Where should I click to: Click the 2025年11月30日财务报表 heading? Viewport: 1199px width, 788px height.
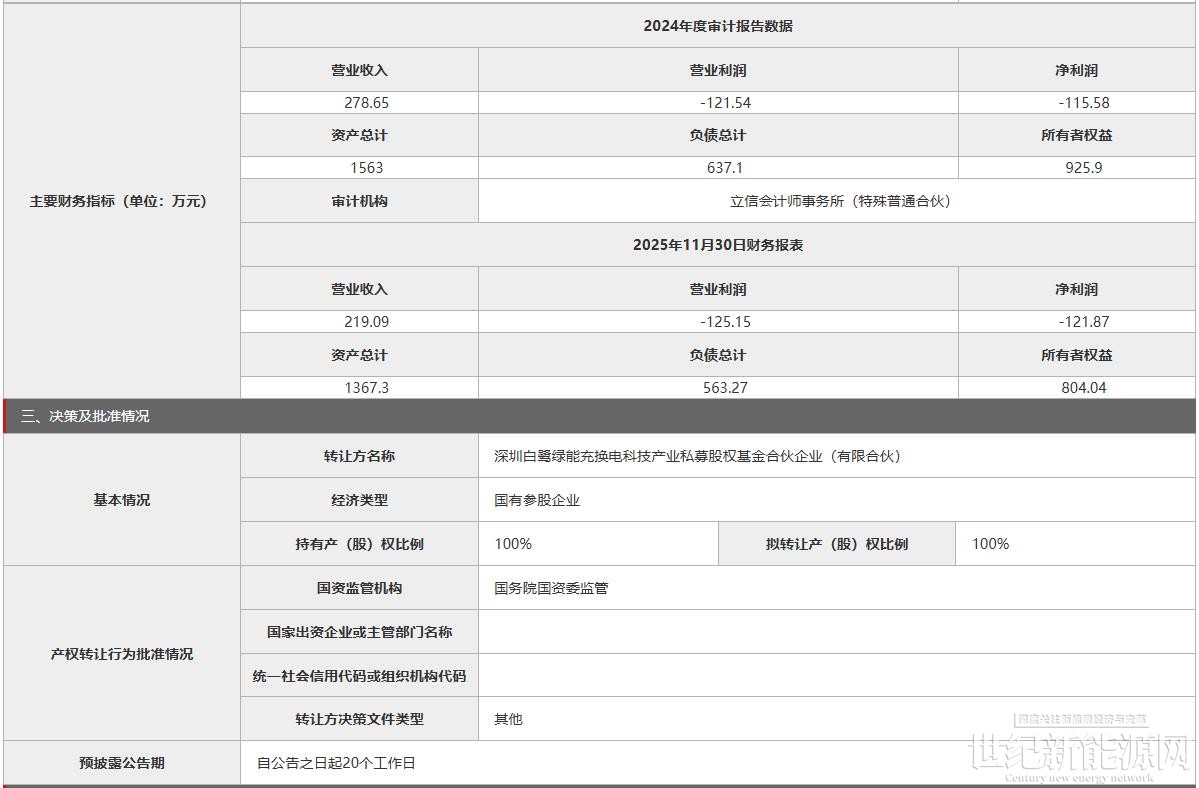pos(717,245)
